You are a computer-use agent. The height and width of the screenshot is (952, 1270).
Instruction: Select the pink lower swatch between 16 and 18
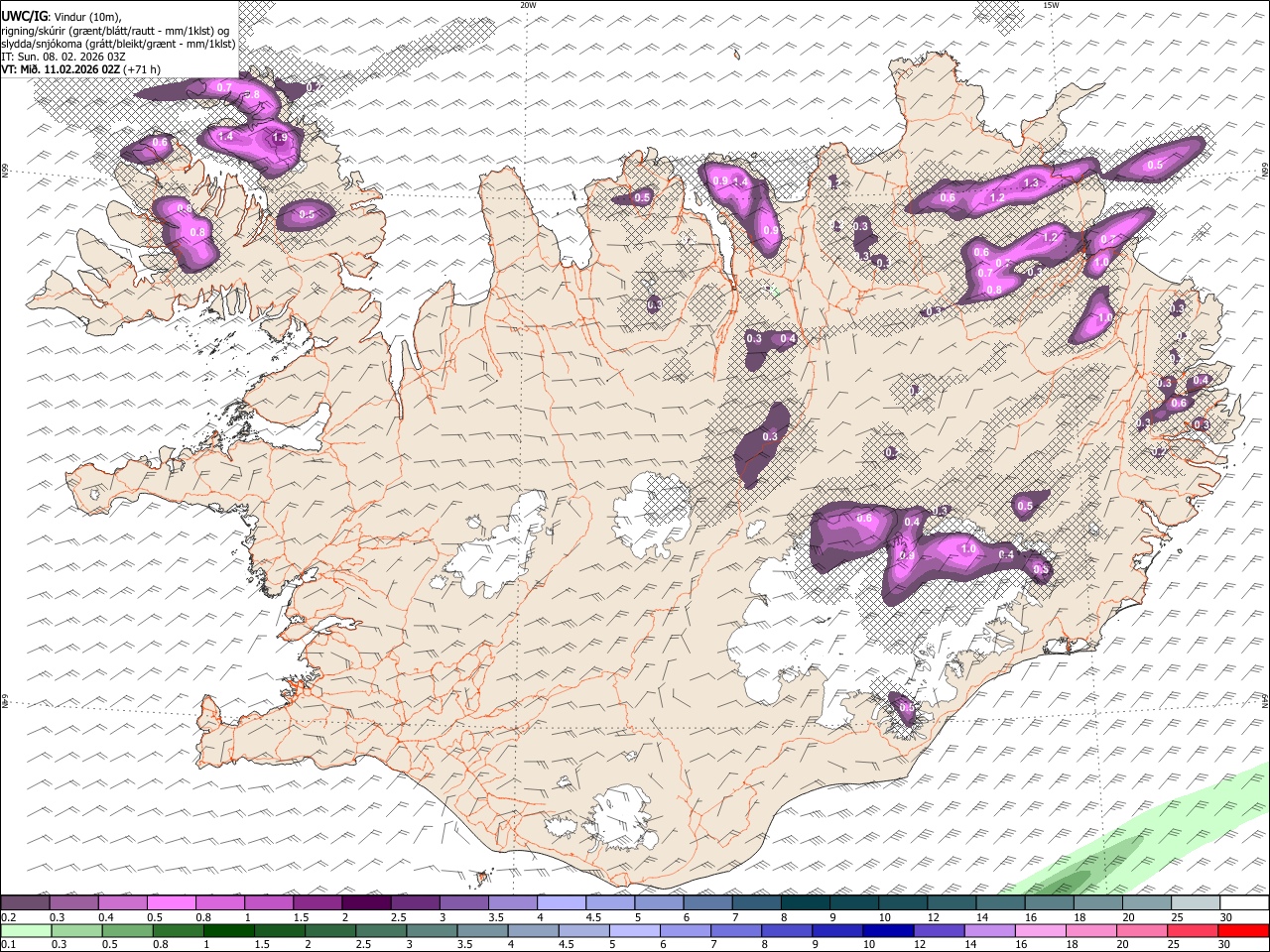[x=1040, y=931]
